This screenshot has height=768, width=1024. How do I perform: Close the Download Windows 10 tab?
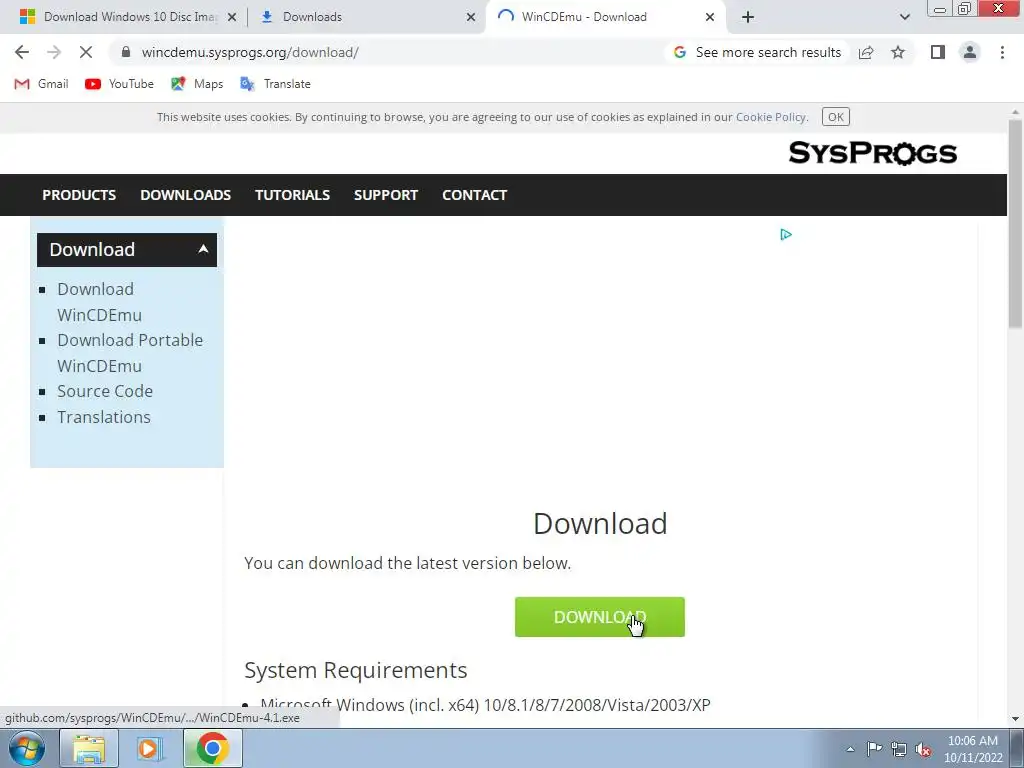tap(232, 17)
